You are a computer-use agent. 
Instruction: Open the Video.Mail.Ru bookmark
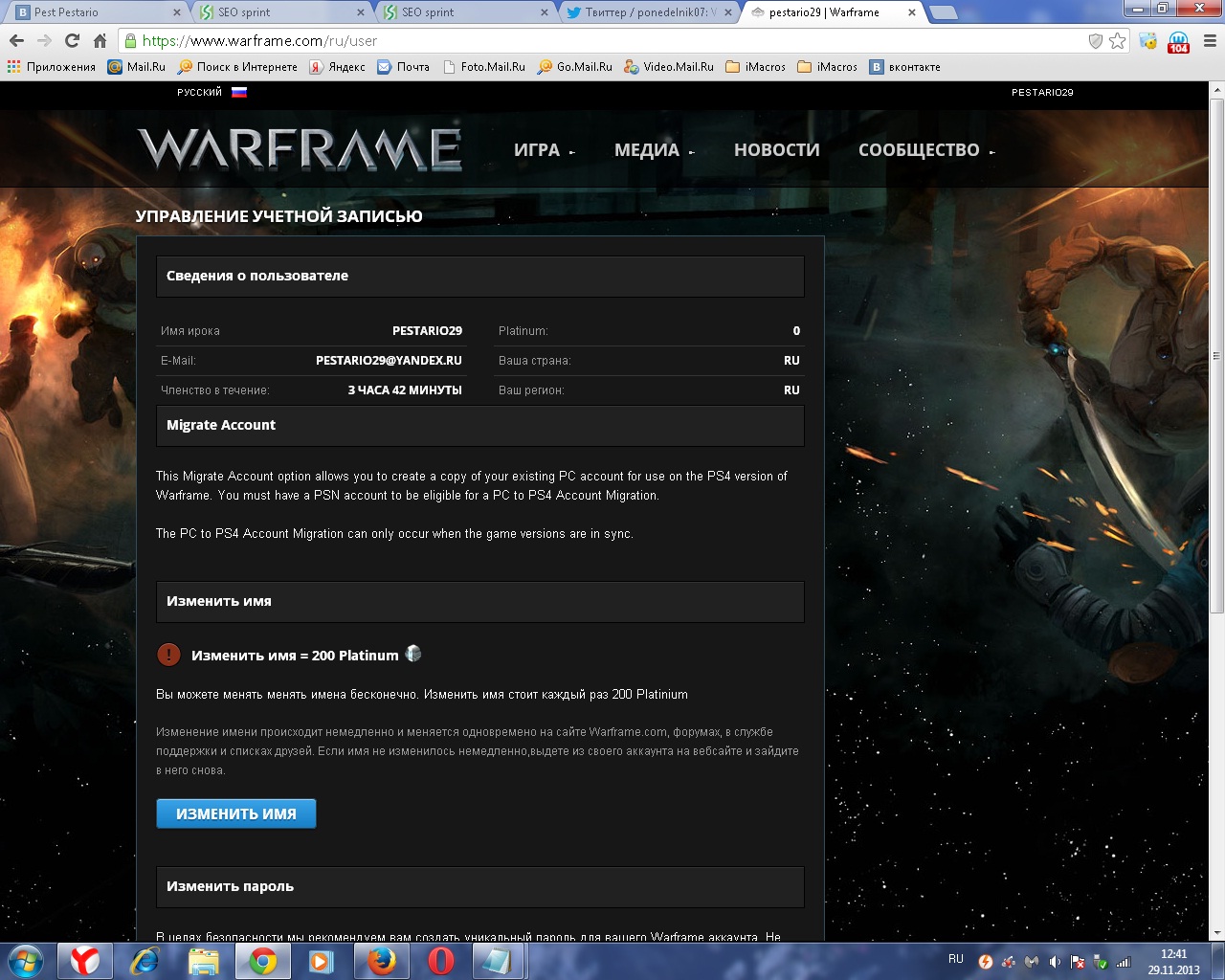[669, 67]
